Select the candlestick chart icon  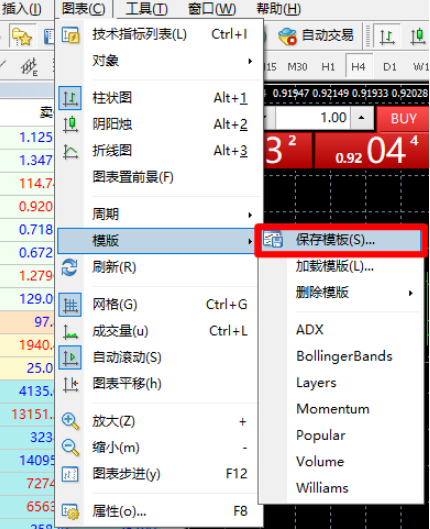click(70, 124)
